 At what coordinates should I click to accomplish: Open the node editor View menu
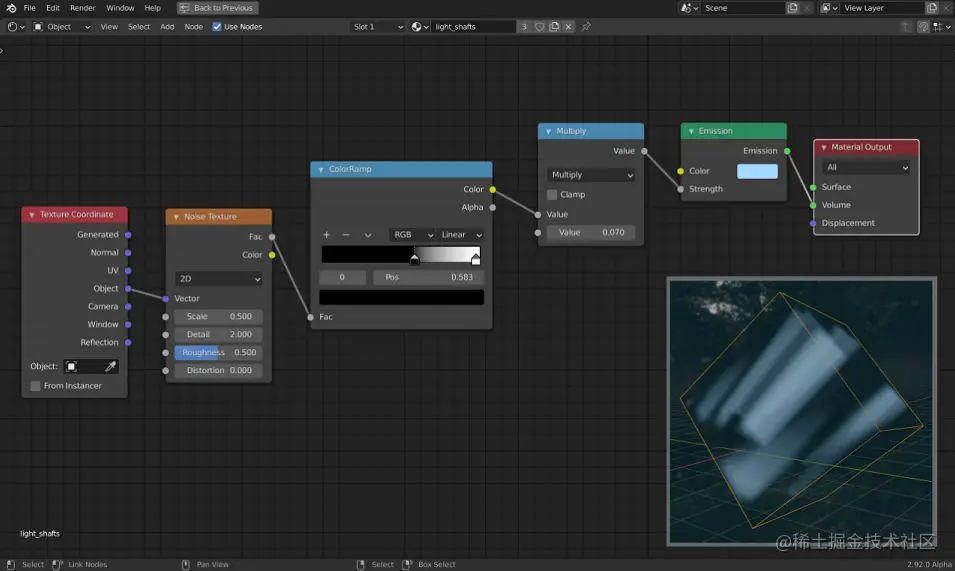click(x=109, y=27)
